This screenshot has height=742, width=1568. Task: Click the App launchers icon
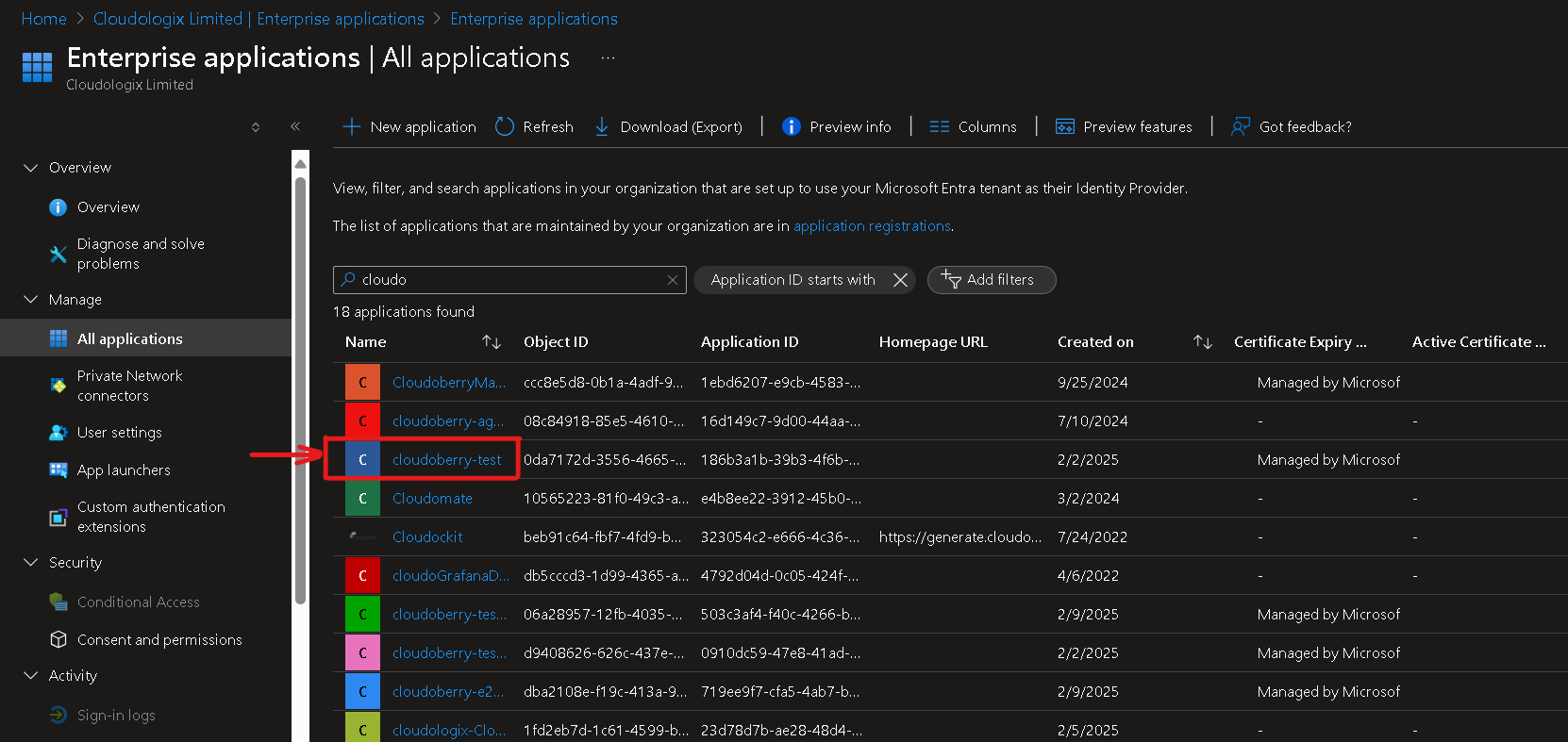[58, 470]
